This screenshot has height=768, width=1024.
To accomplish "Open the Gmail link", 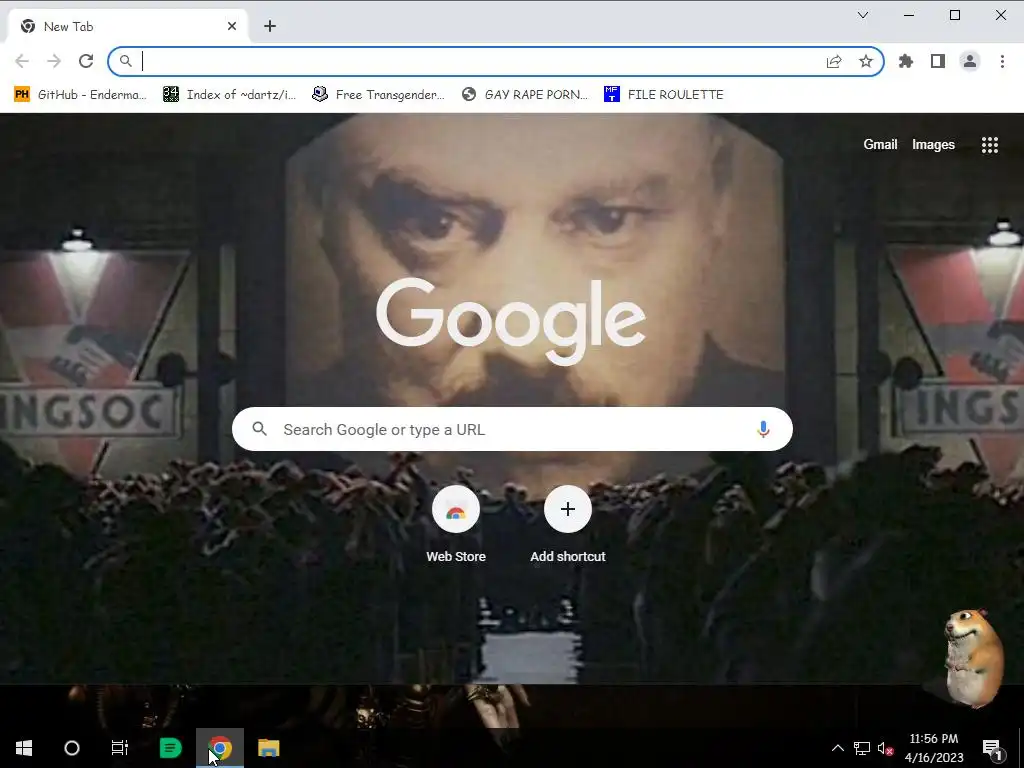I will [880, 144].
